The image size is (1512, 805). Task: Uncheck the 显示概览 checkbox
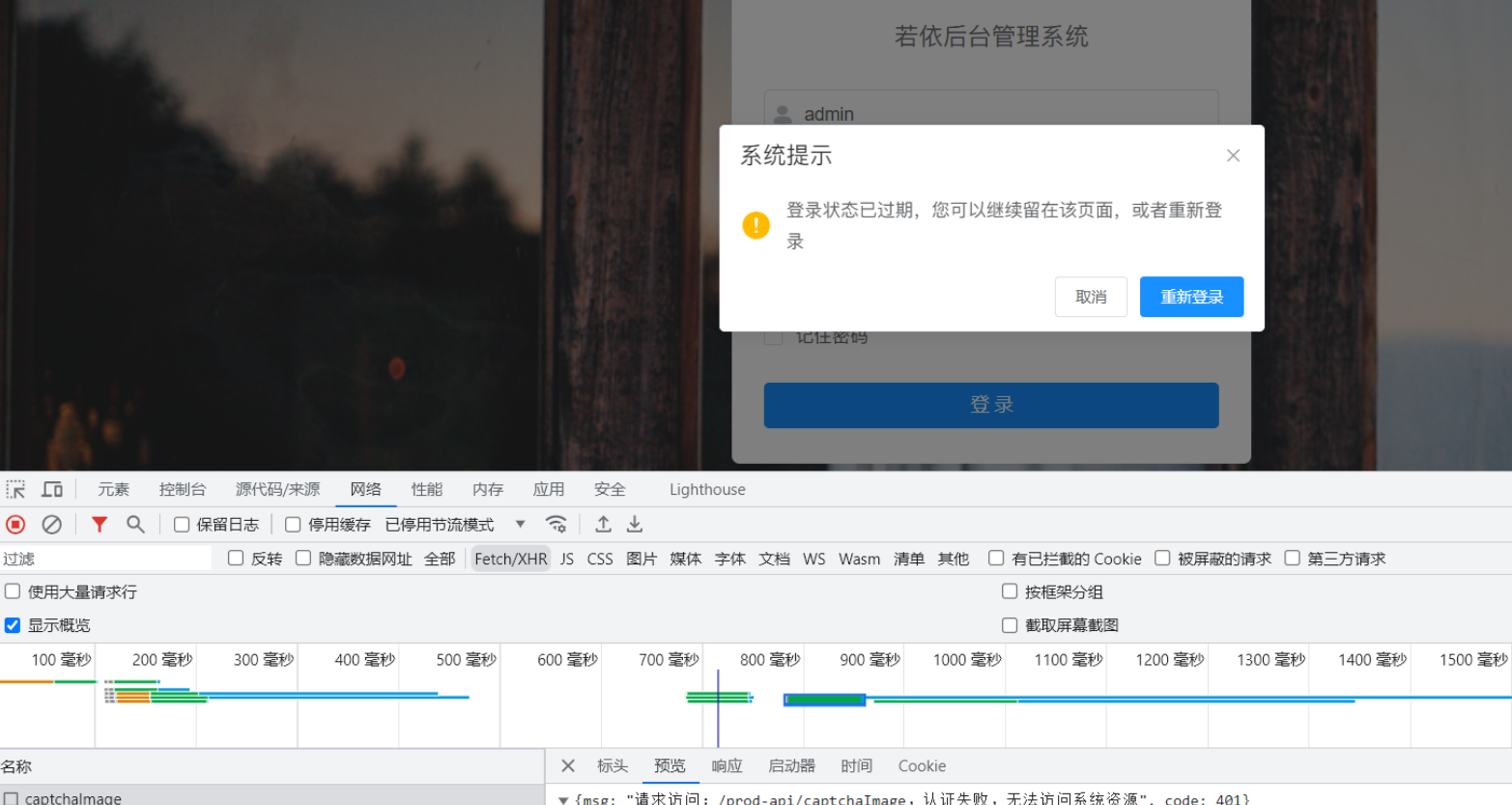13,625
